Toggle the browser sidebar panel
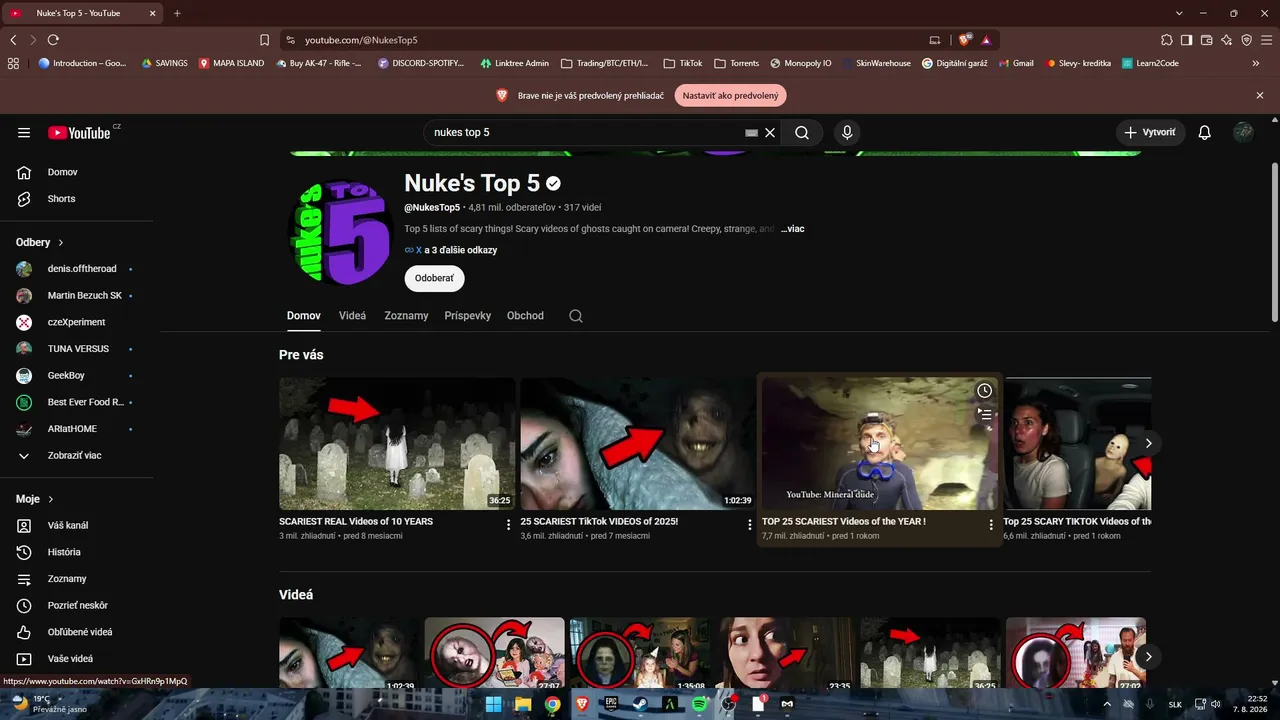 click(1187, 40)
